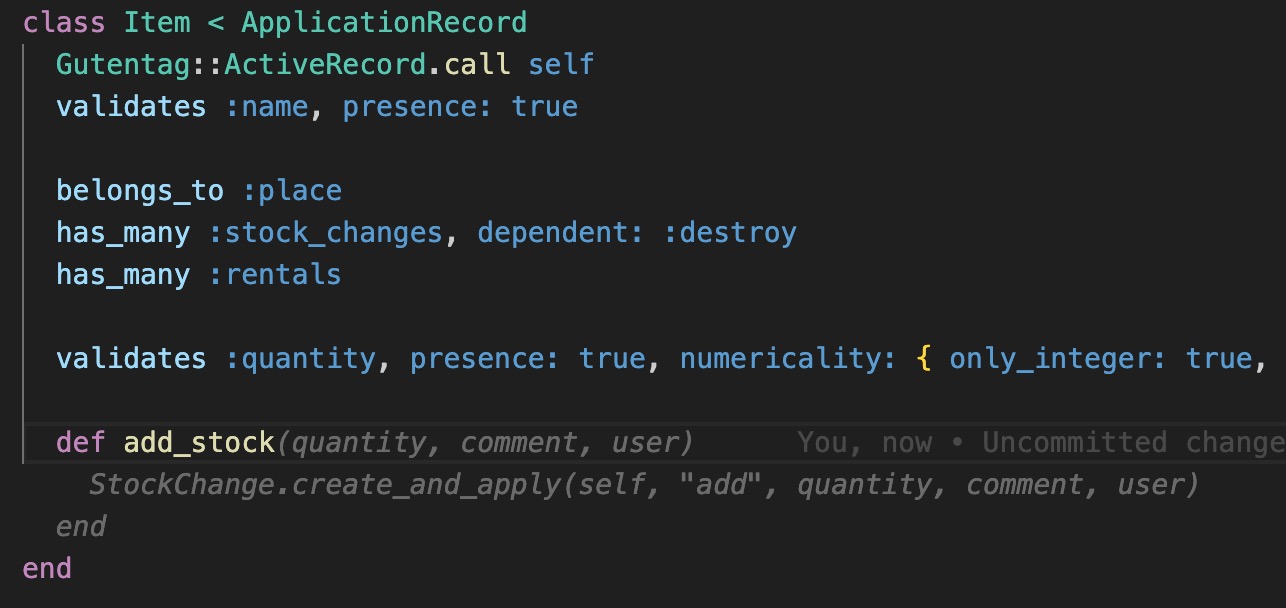The image size is (1286, 608).
Task: Click the only_integer option key
Action: pyautogui.click(x=1057, y=359)
